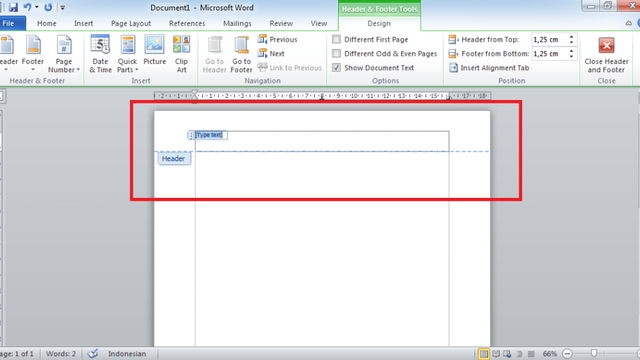Select Print Layout view icon in status bar
Screen dimensions: 640x360
tap(483, 353)
